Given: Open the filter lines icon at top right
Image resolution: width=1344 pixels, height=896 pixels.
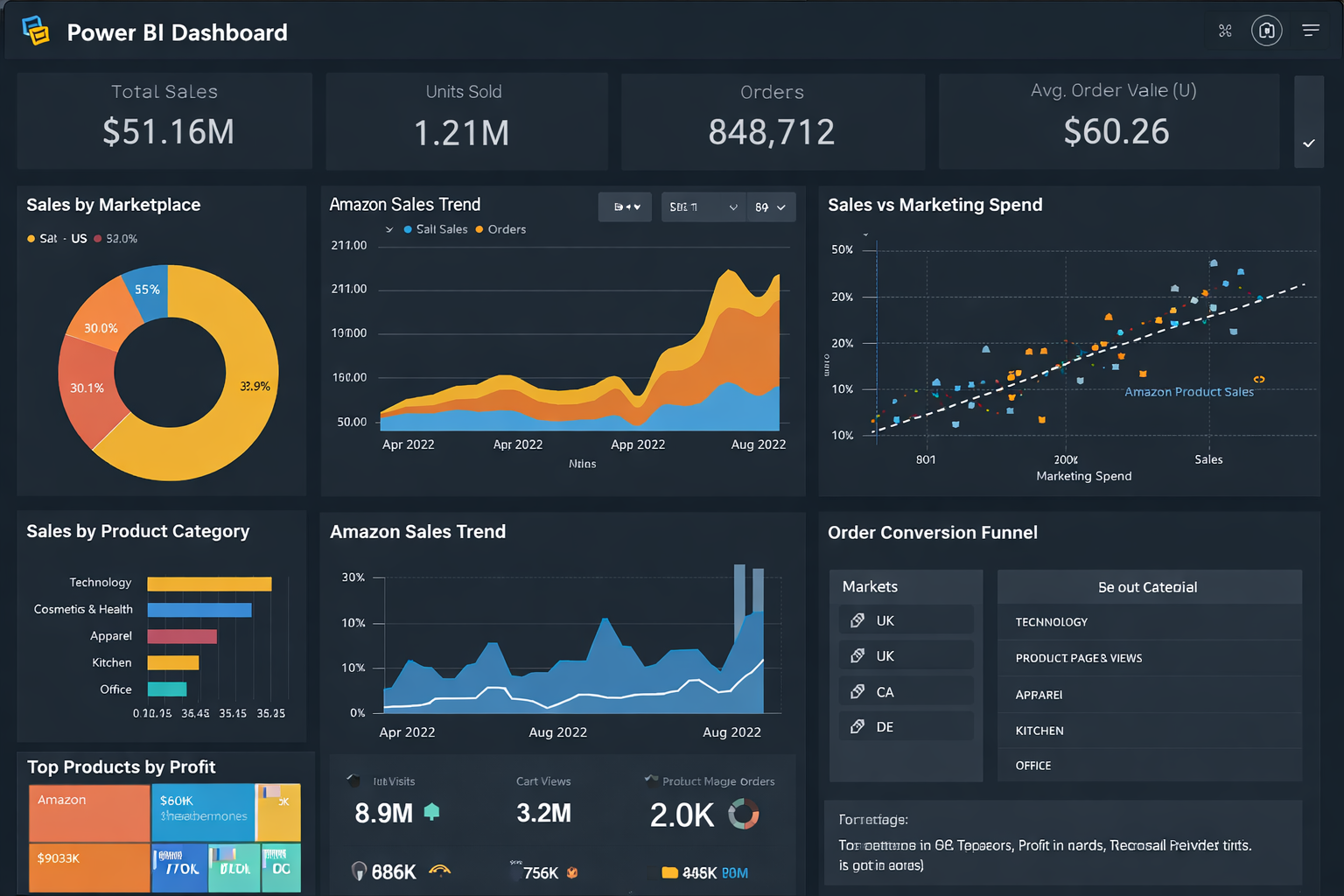Looking at the screenshot, I should click(x=1311, y=29).
